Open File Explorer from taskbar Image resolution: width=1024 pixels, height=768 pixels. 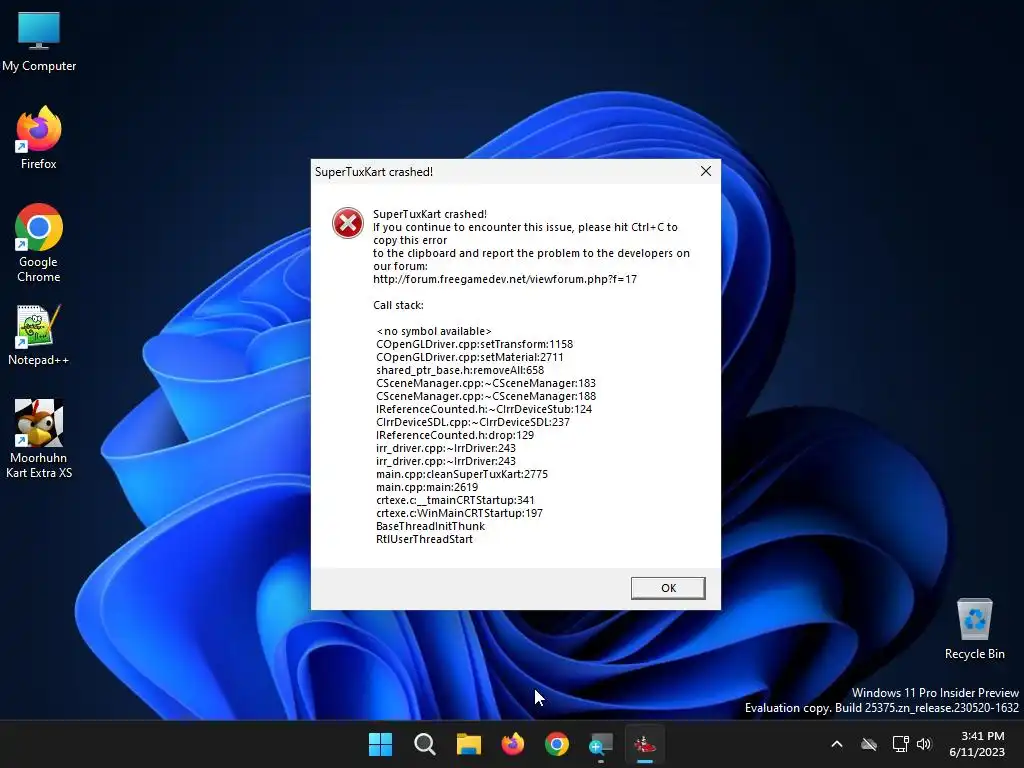(468, 744)
